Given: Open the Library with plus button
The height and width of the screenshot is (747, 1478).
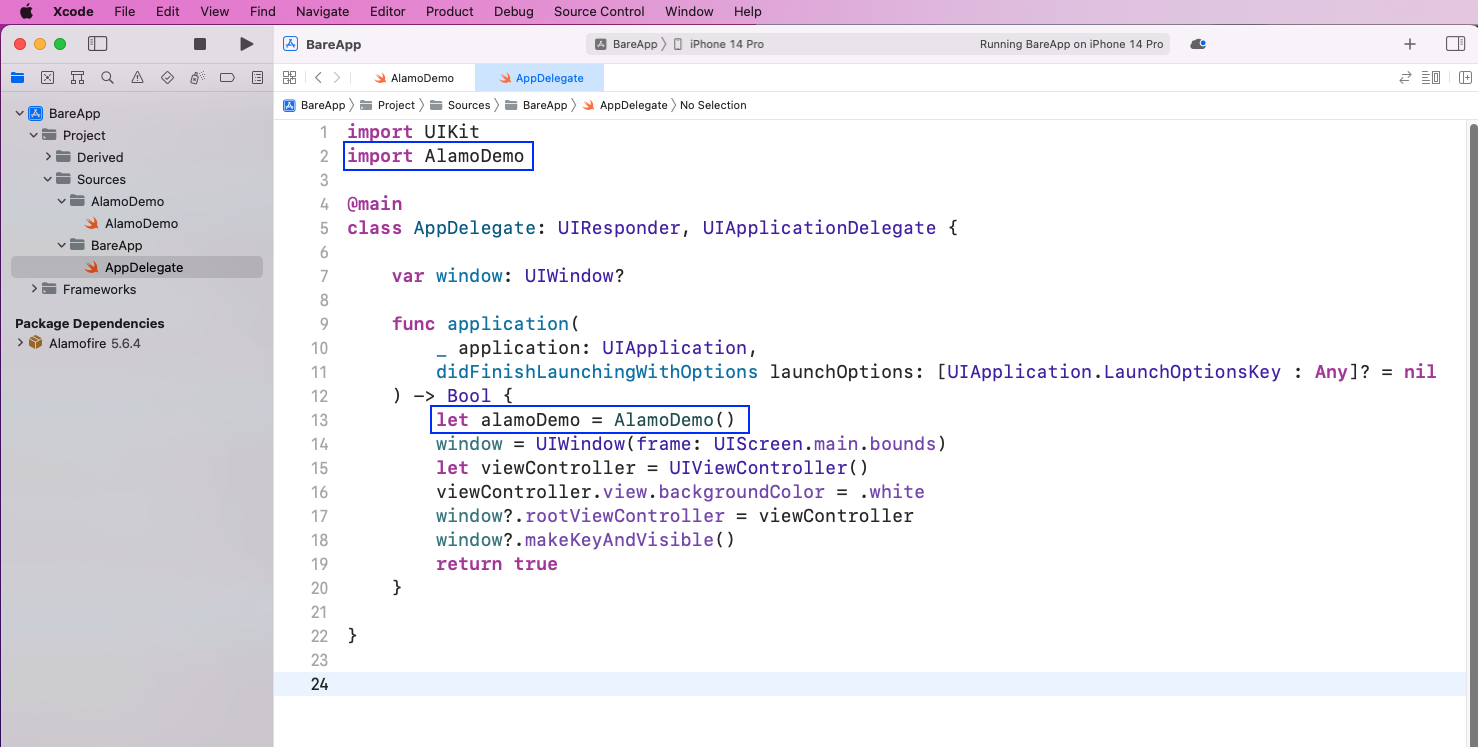Looking at the screenshot, I should 1410,44.
